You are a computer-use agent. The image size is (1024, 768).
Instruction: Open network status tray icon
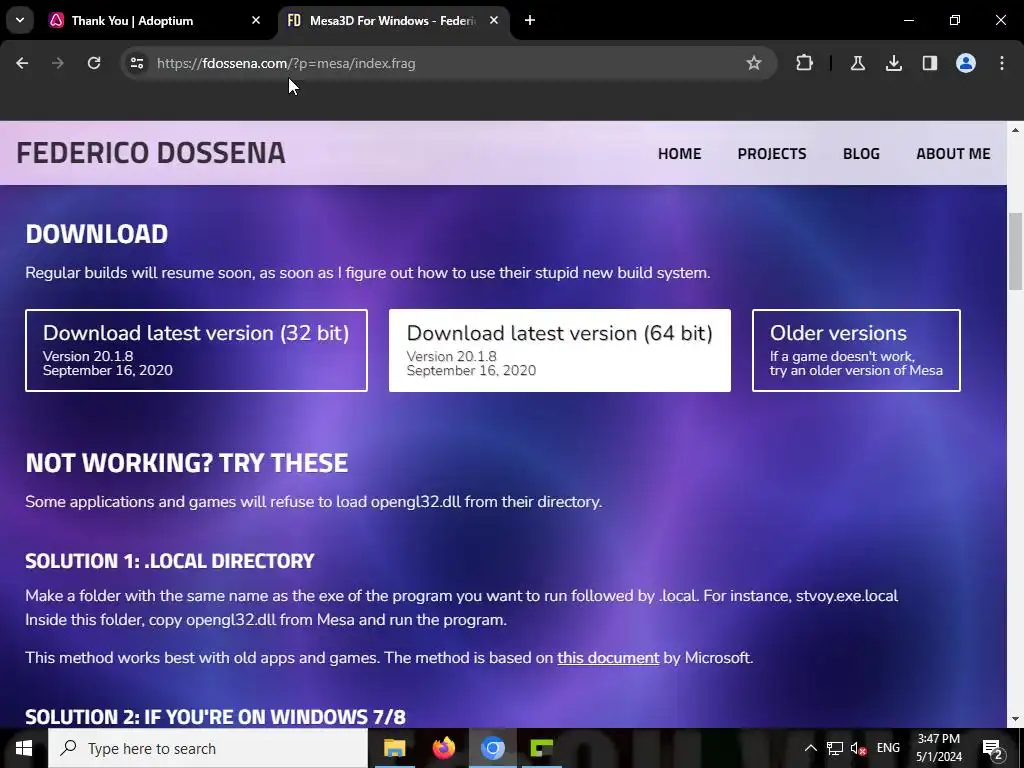[835, 748]
